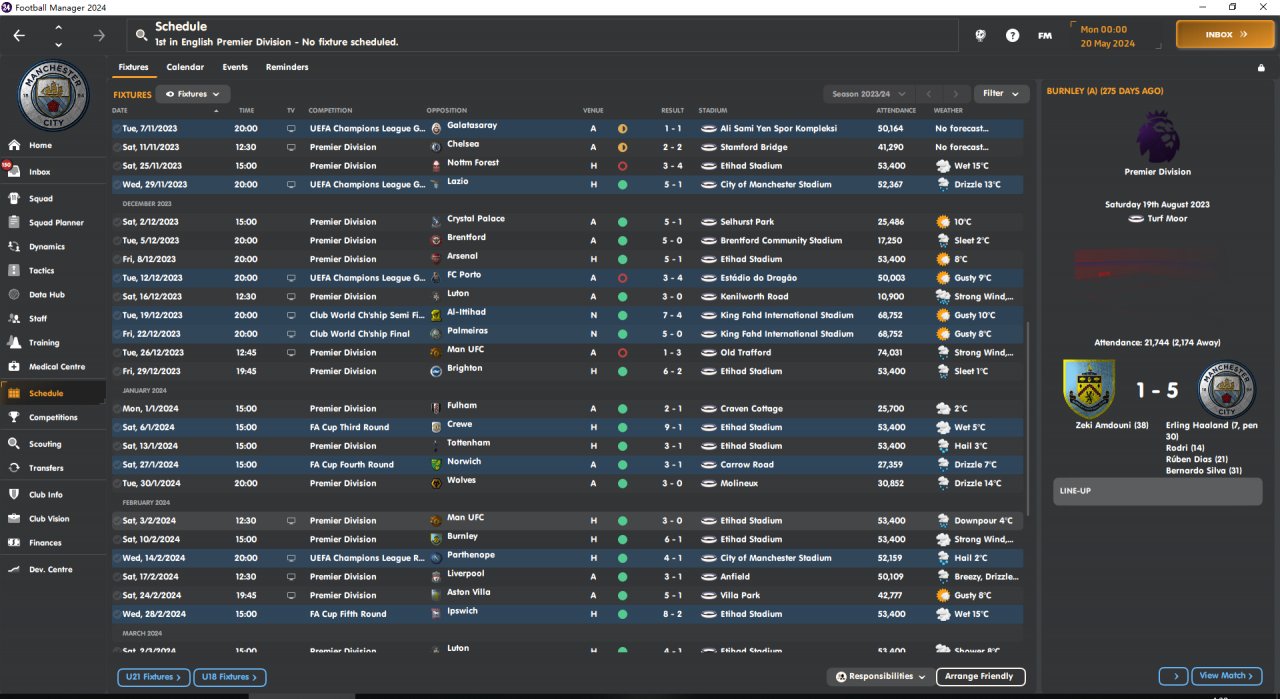Open the Fixtures view dropdown

click(x=193, y=94)
